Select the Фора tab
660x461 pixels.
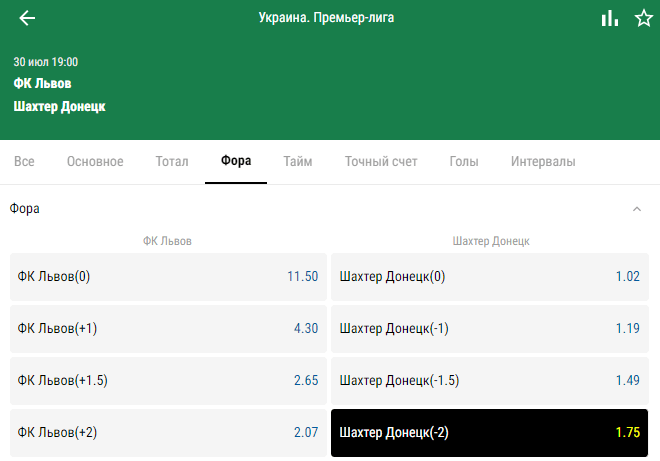[x=236, y=161]
